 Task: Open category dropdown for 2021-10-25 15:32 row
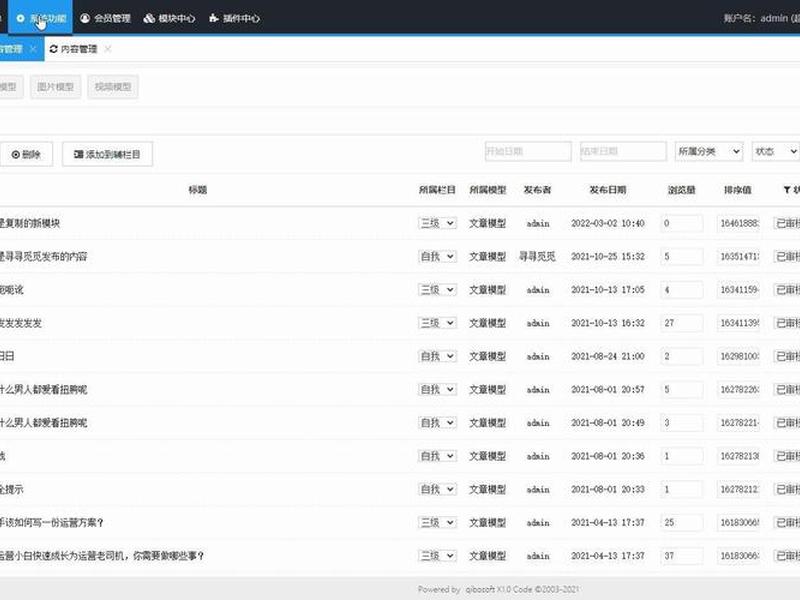437,256
